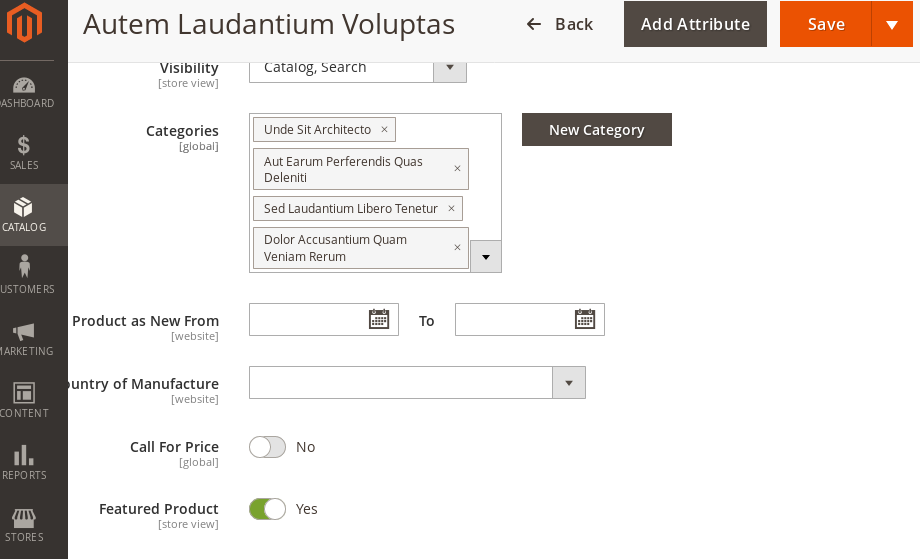Expand the Visibility dropdown
The width and height of the screenshot is (920, 559).
(x=450, y=68)
